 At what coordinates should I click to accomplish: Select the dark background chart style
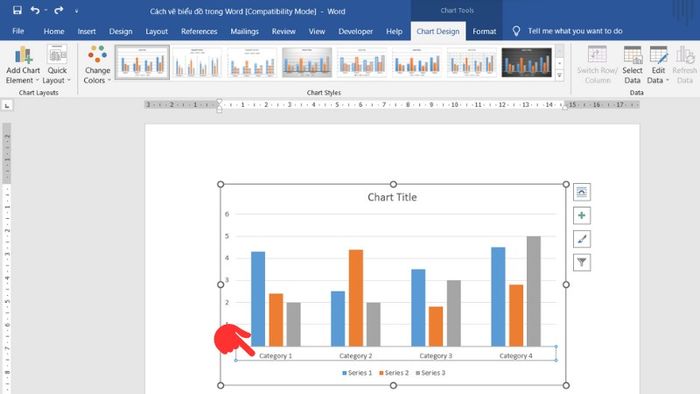click(527, 62)
